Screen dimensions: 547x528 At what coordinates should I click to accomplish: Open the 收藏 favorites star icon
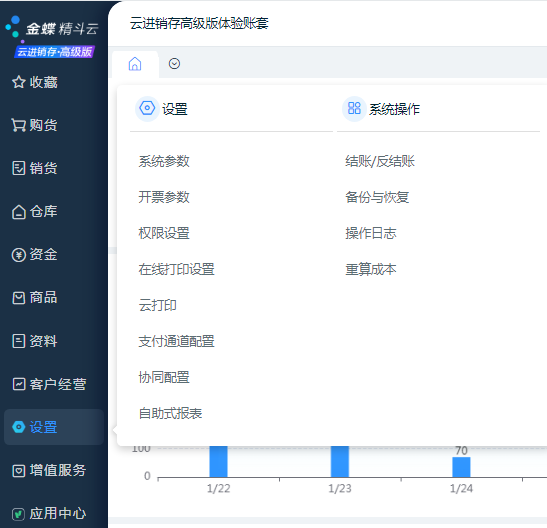coord(18,82)
